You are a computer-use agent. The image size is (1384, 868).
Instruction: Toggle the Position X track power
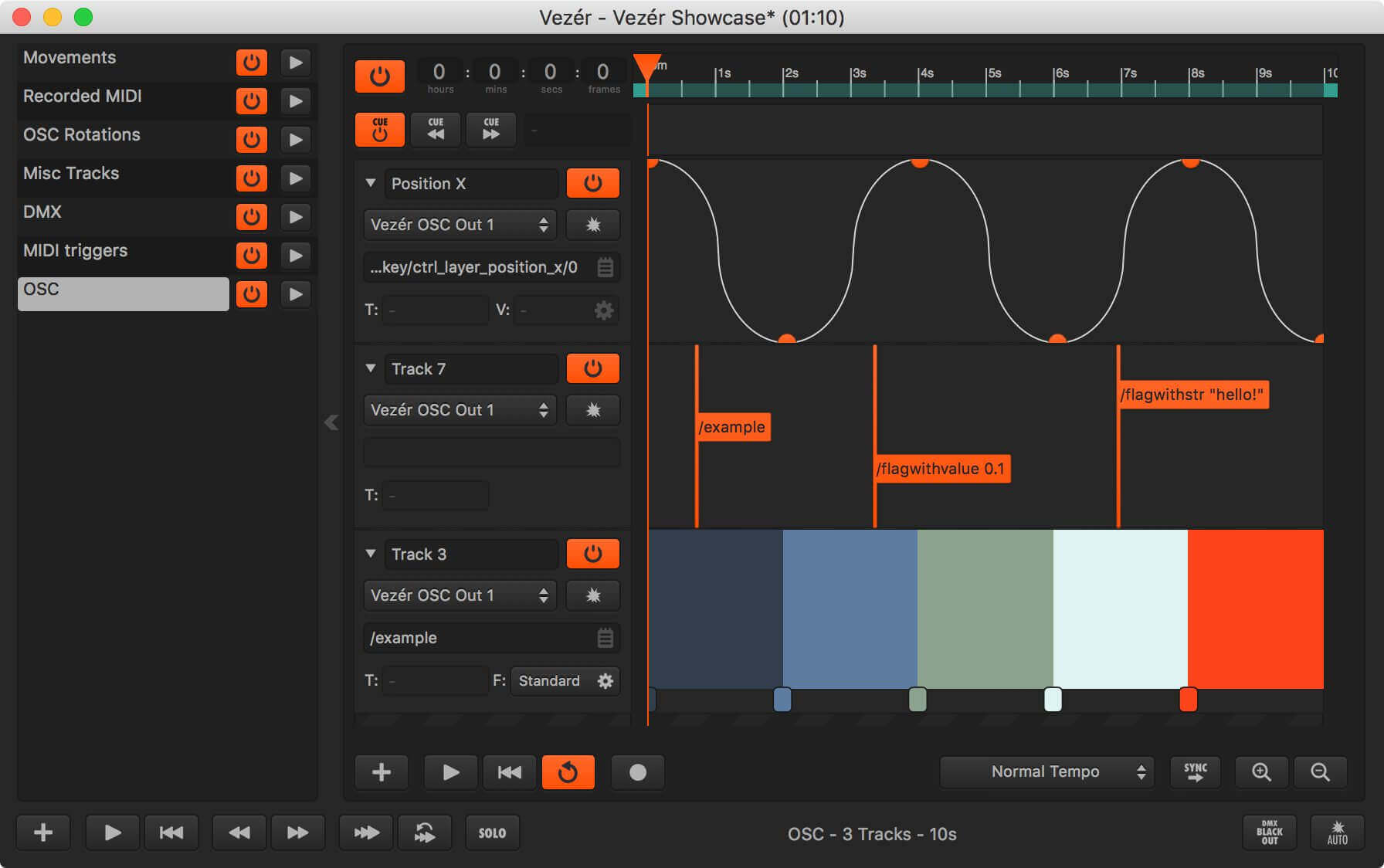click(x=593, y=183)
